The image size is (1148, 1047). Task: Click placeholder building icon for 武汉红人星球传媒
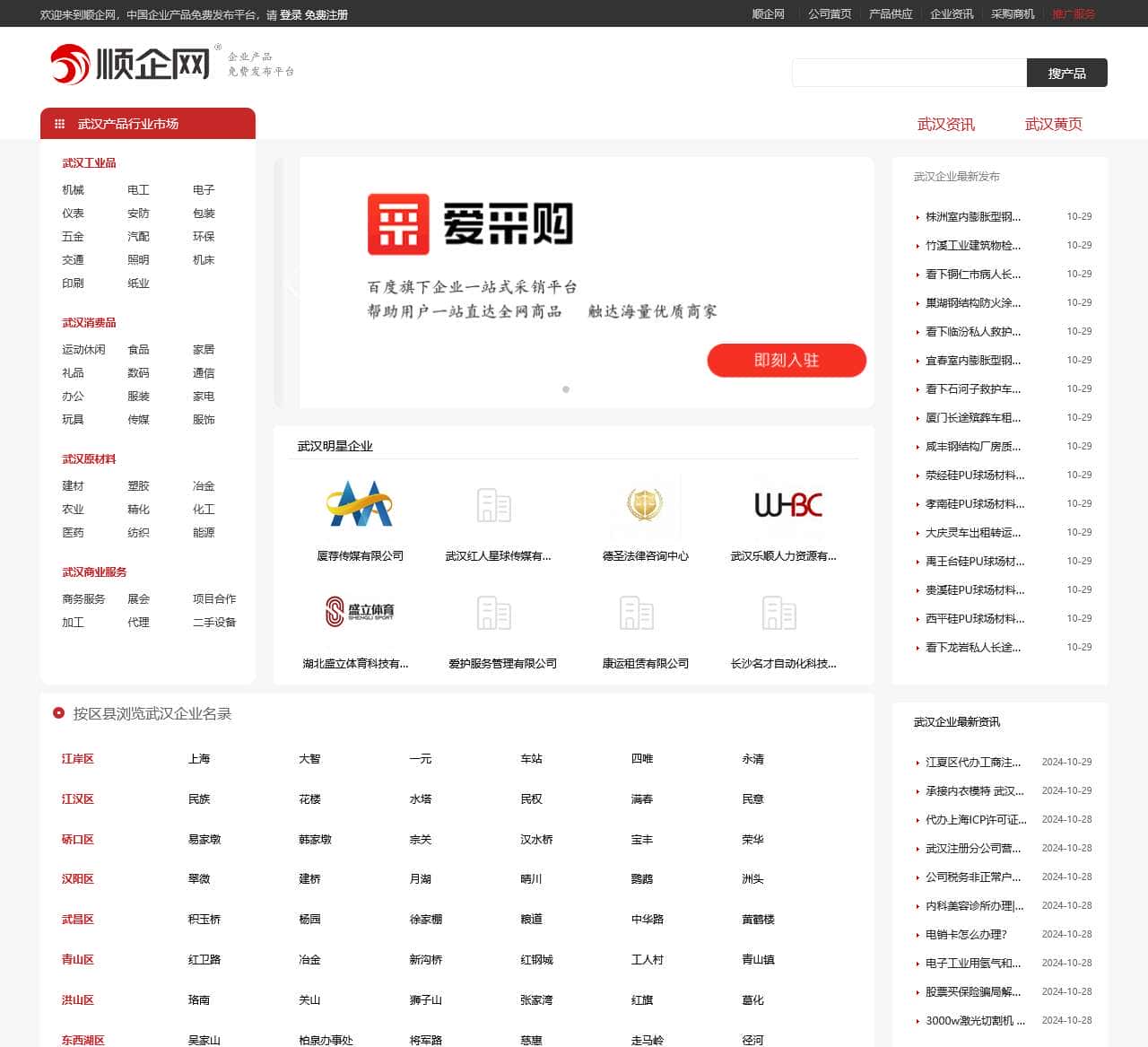pos(494,505)
